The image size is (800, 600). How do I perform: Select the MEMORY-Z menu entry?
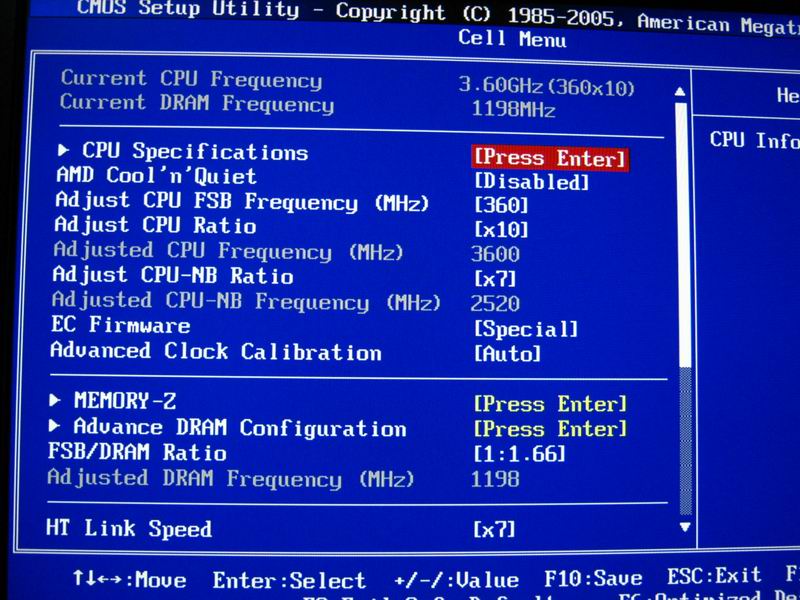click(125, 401)
